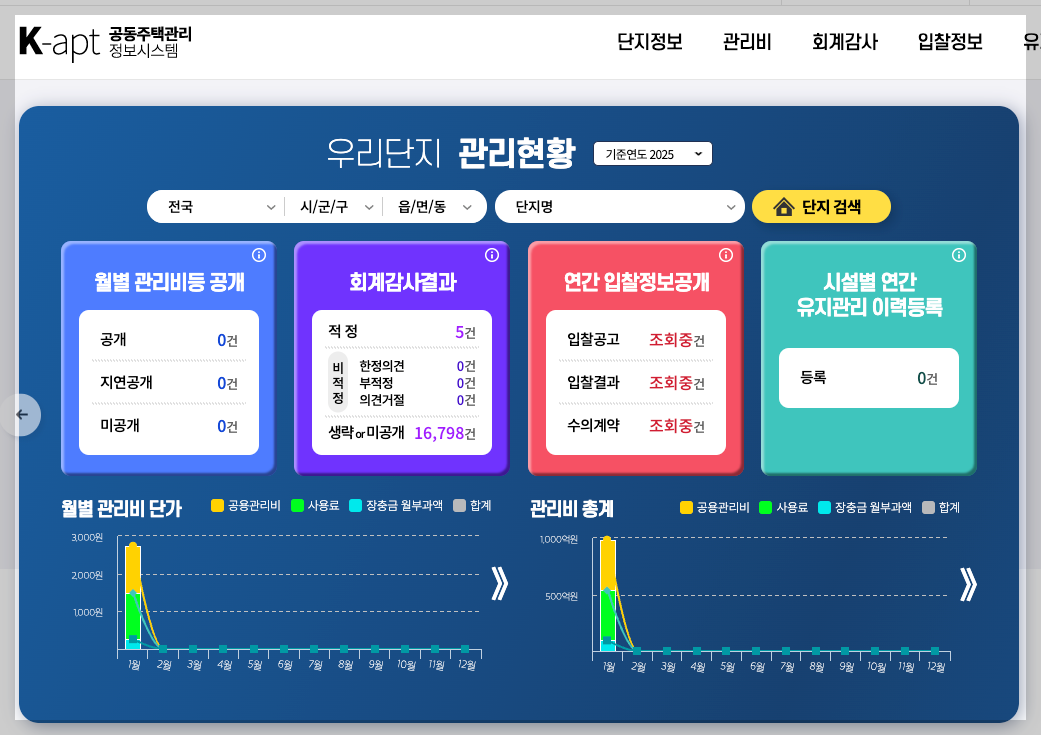Click the info icon on 시설별 연간 유지관리 이력등록 card
Image resolution: width=1041 pixels, height=735 pixels.
[x=959, y=255]
